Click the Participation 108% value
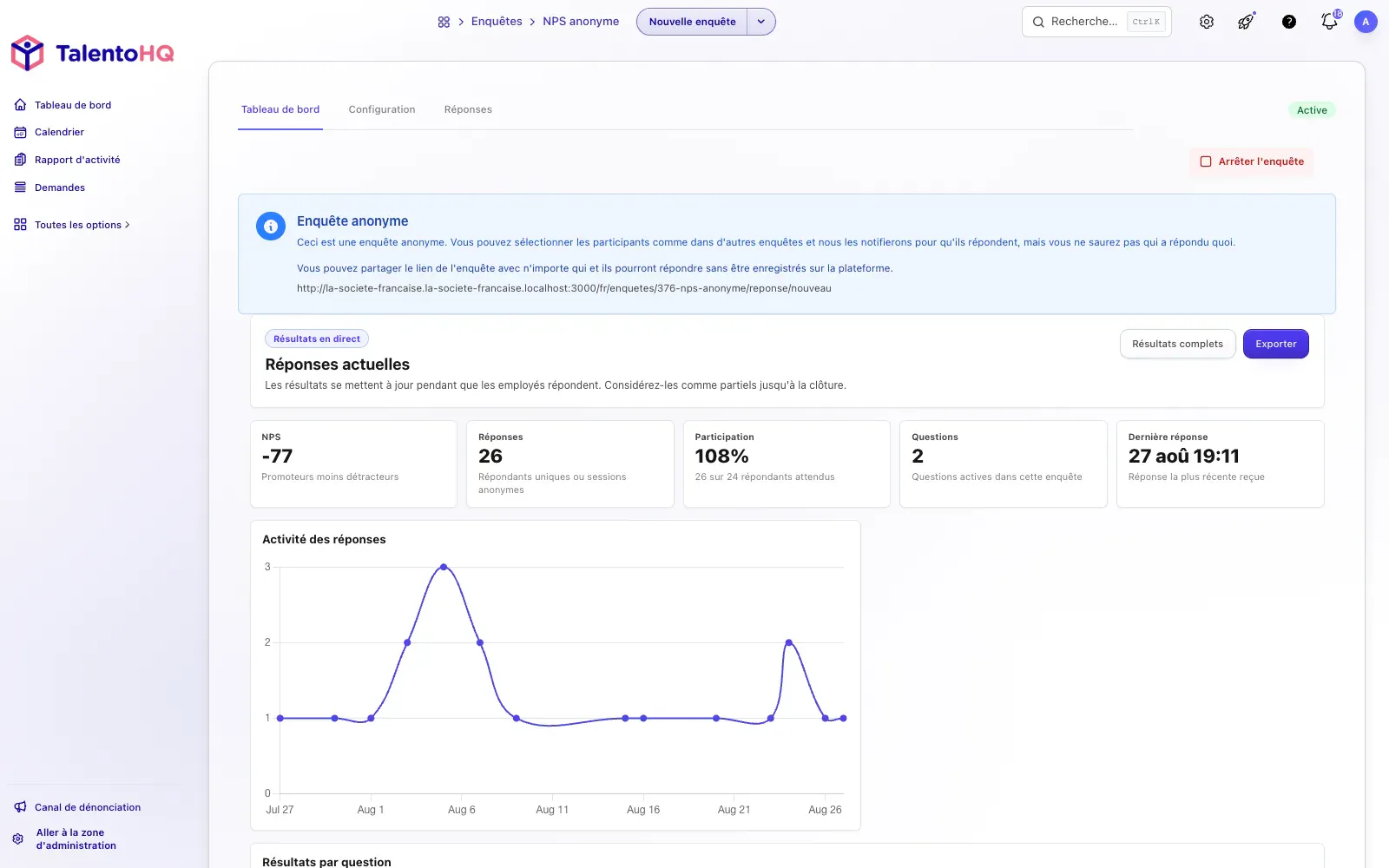 point(721,457)
